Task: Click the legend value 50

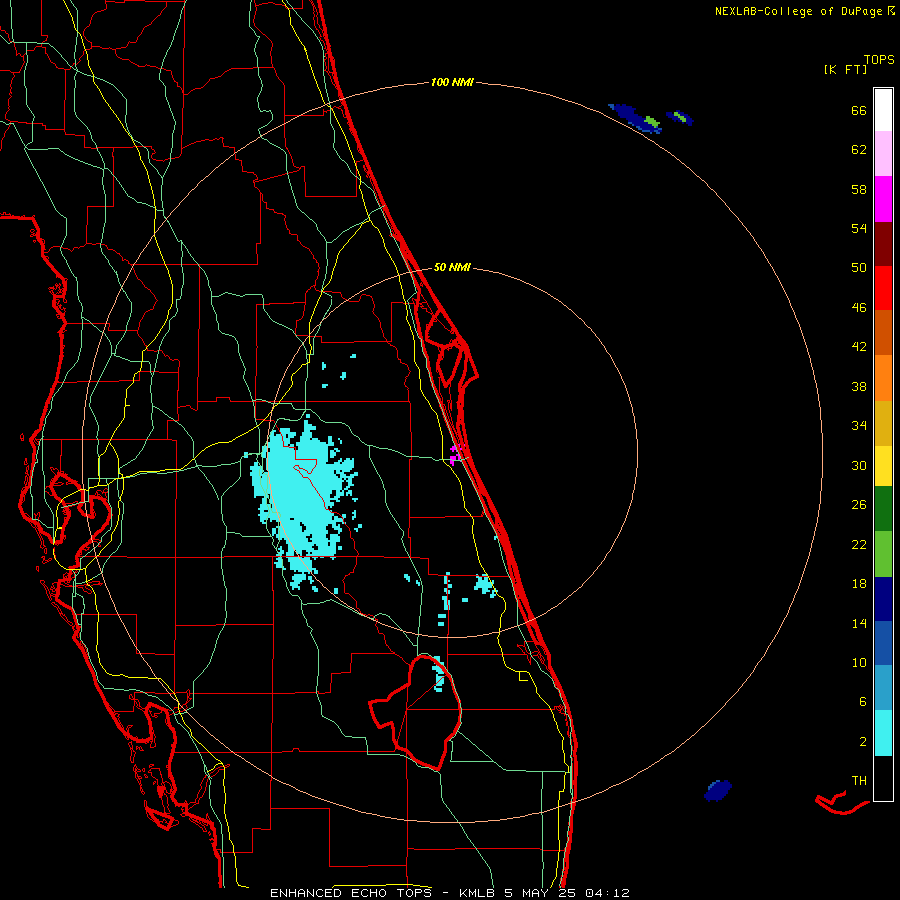Action: coord(859,267)
